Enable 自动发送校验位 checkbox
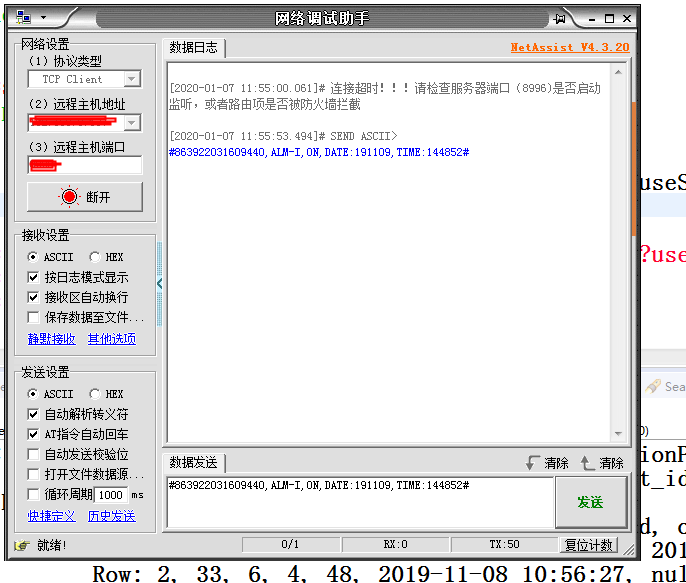Image resolution: width=686 pixels, height=583 pixels. tap(33, 454)
